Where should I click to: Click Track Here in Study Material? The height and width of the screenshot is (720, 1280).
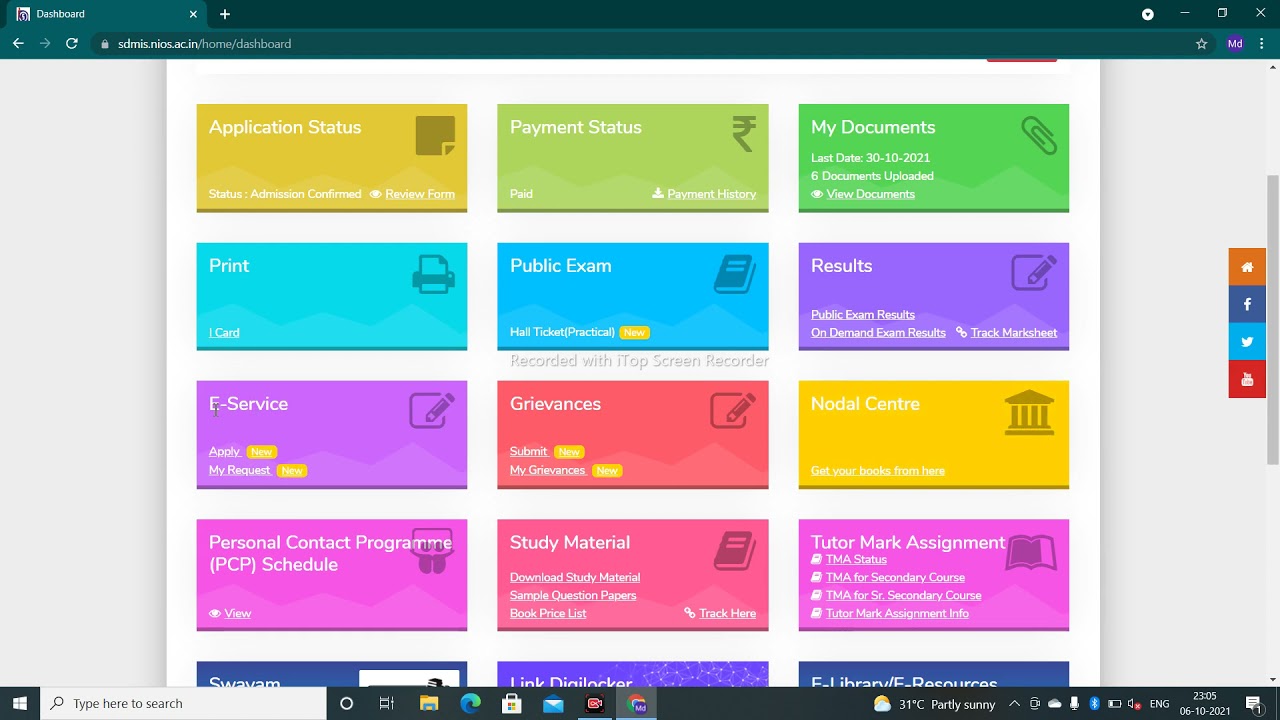727,614
